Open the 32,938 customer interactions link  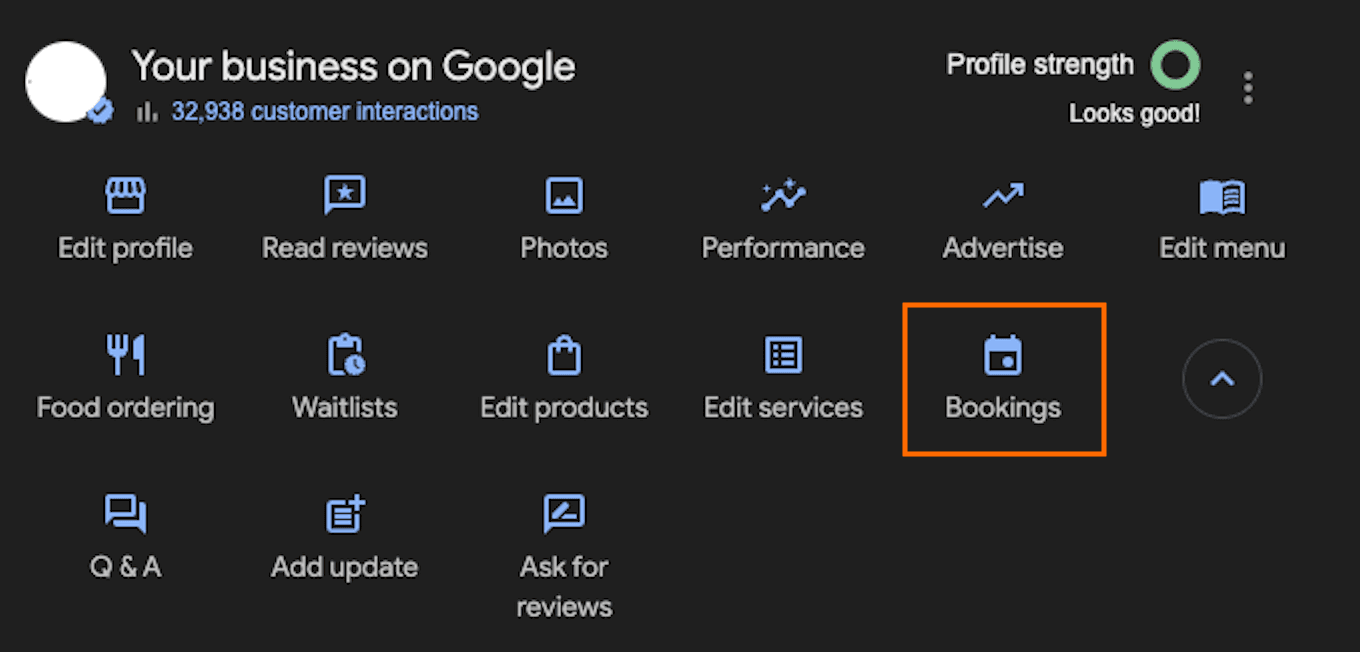[x=324, y=111]
